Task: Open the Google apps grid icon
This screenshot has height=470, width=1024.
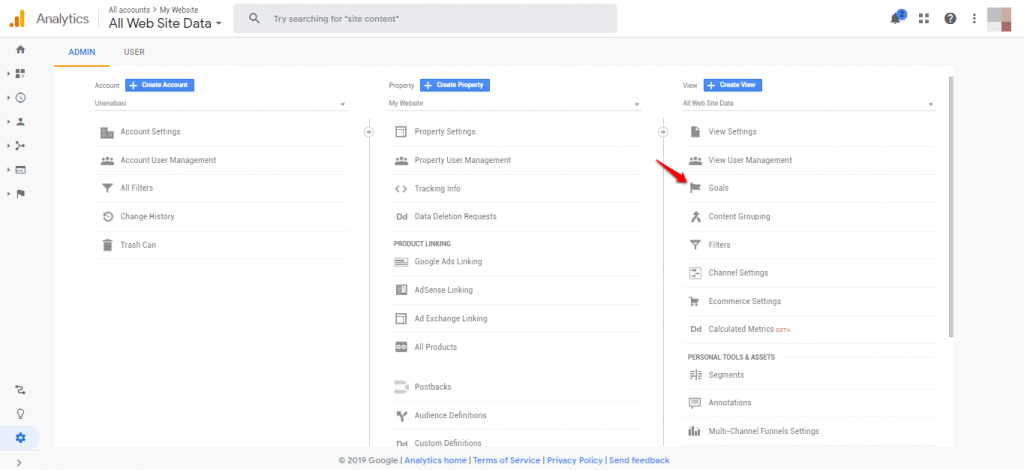Action: point(924,19)
